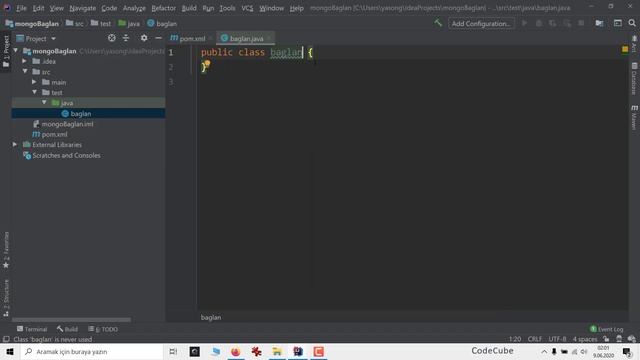Open IntelliJ IDEA from the Windows taskbar
The image size is (640, 360).
(298, 351)
